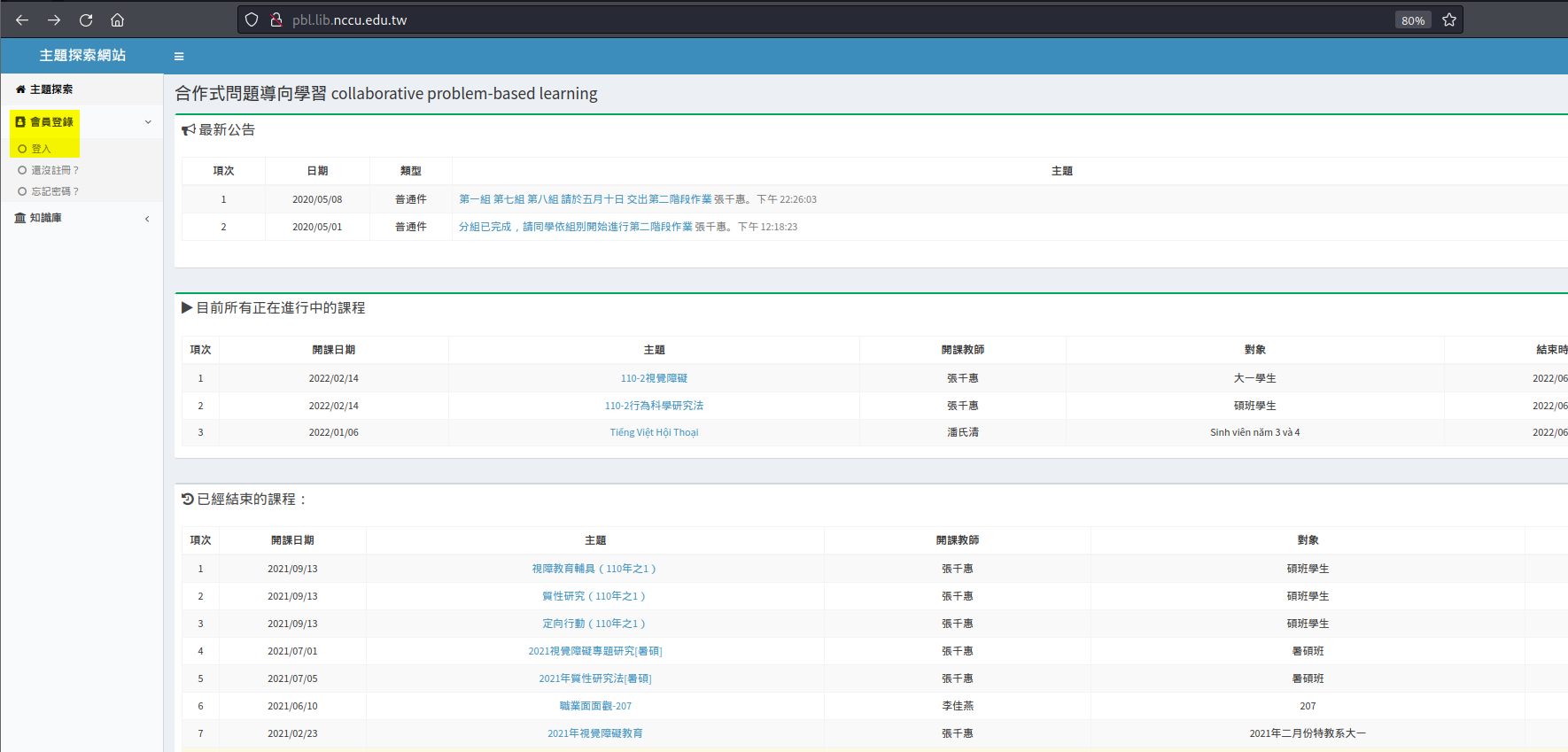Click the padlock site security icon

[x=276, y=19]
